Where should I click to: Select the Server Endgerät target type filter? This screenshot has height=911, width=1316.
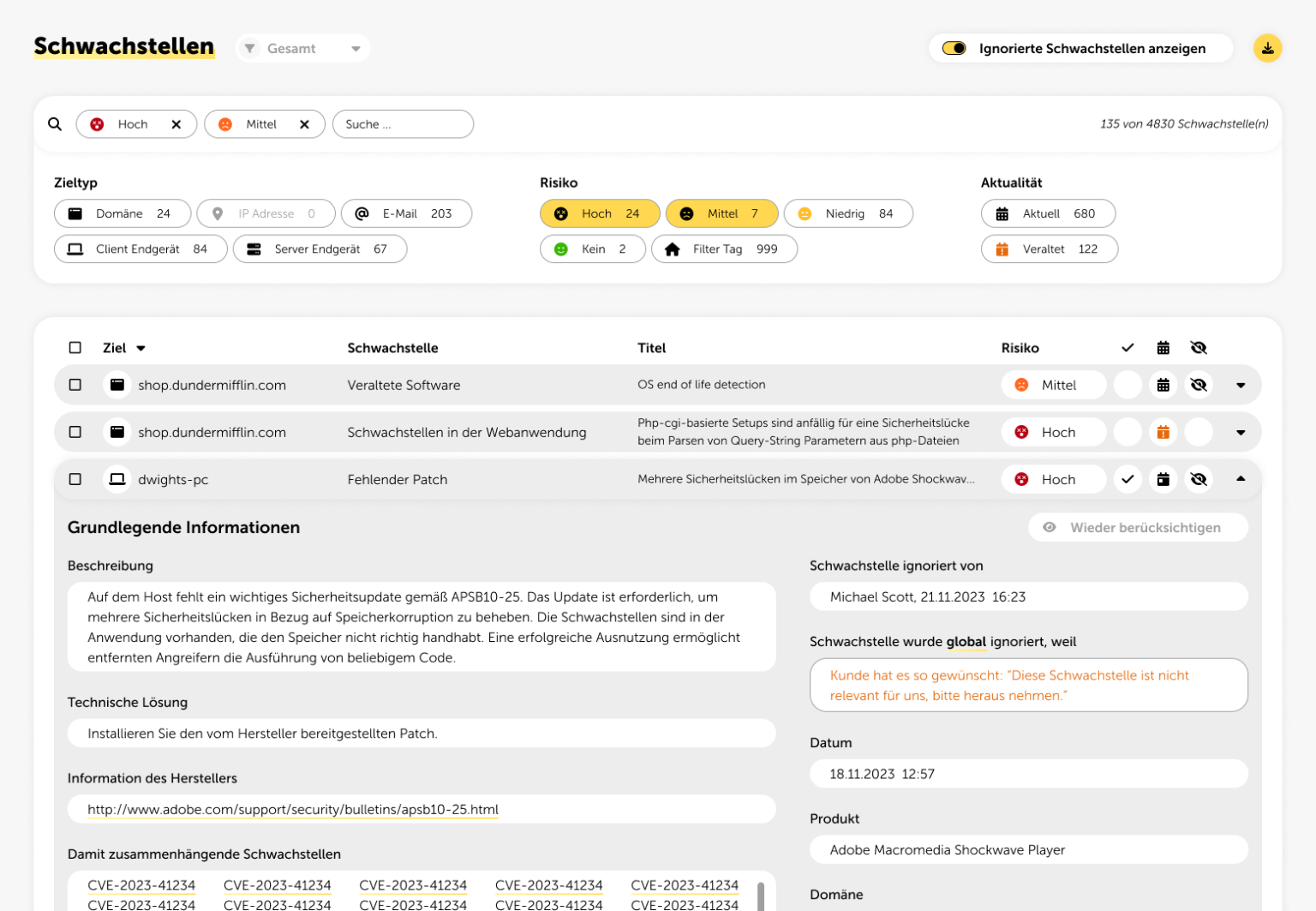click(320, 249)
